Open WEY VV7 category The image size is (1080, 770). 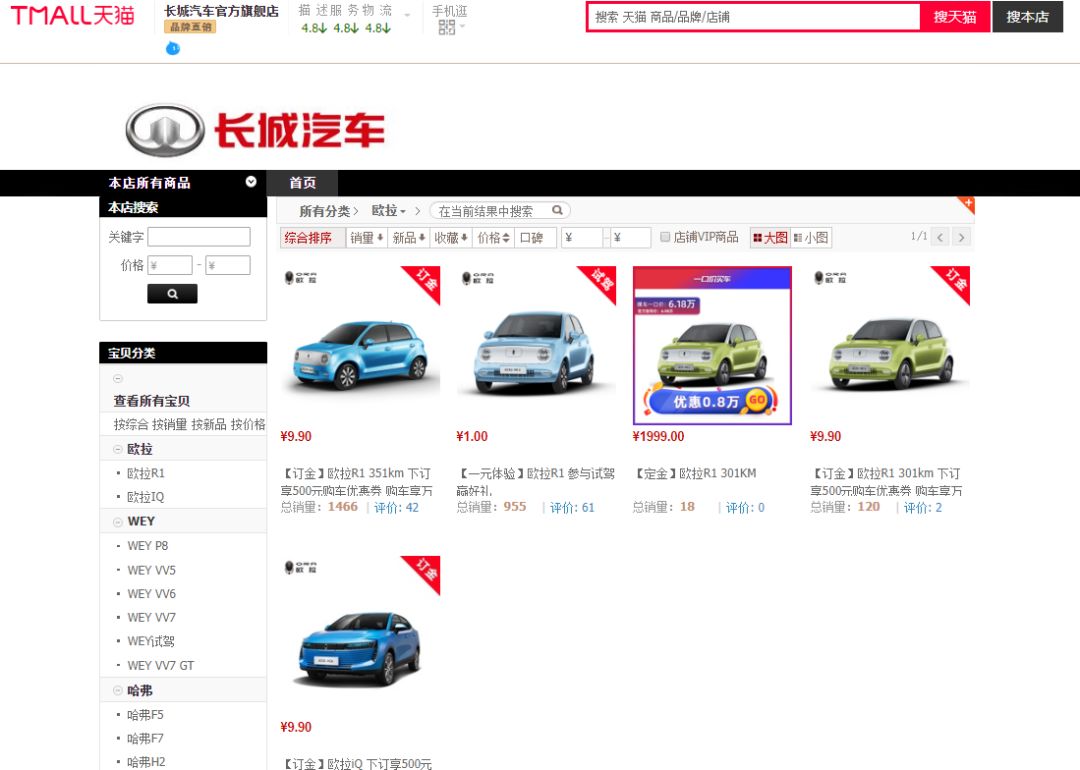(x=152, y=617)
